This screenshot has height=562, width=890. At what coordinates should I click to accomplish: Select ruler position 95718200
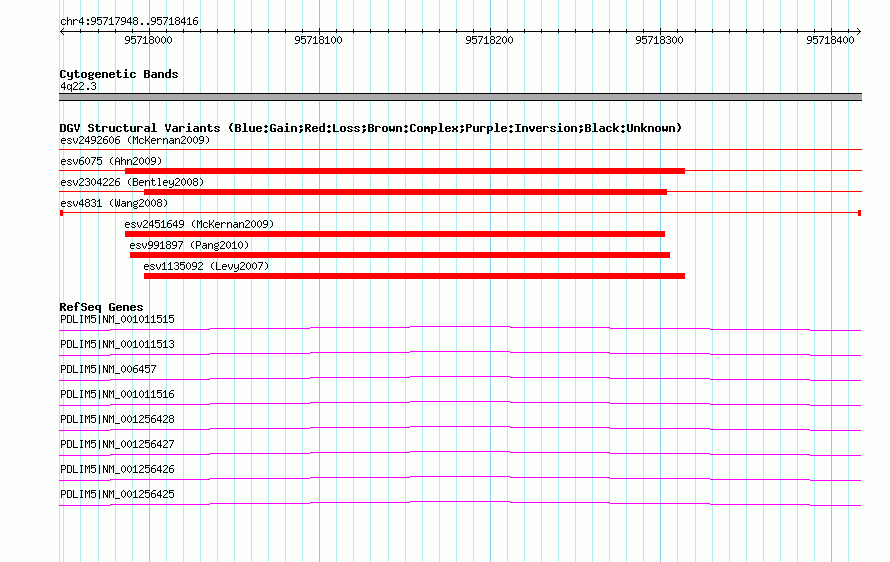489,40
